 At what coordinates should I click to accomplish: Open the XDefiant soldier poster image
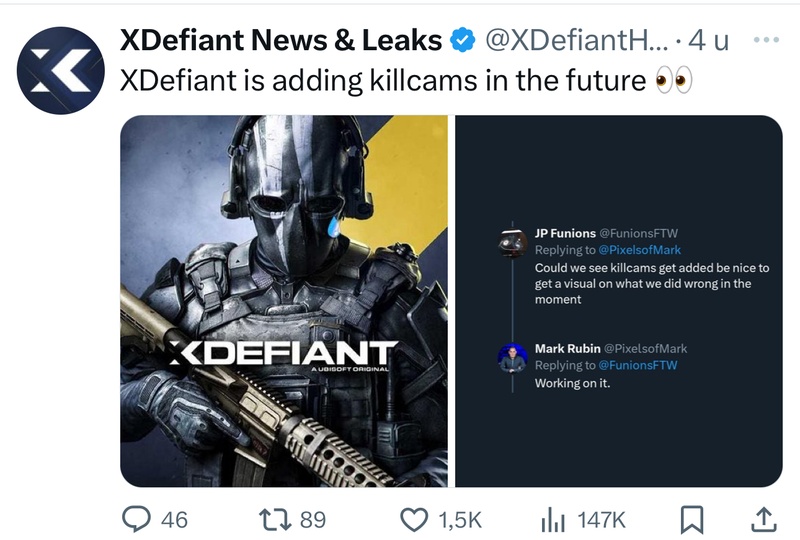[284, 300]
